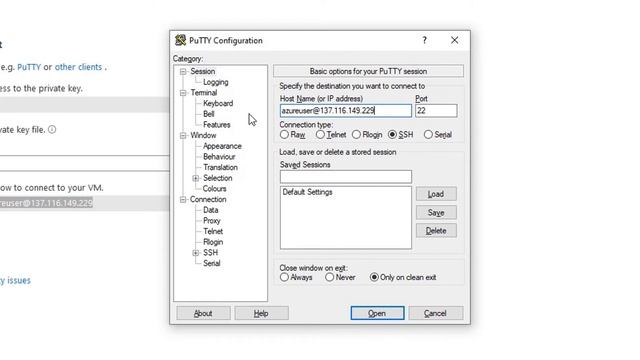The image size is (640, 360).
Task: Collapse the Connection tree node
Action: [183, 200]
